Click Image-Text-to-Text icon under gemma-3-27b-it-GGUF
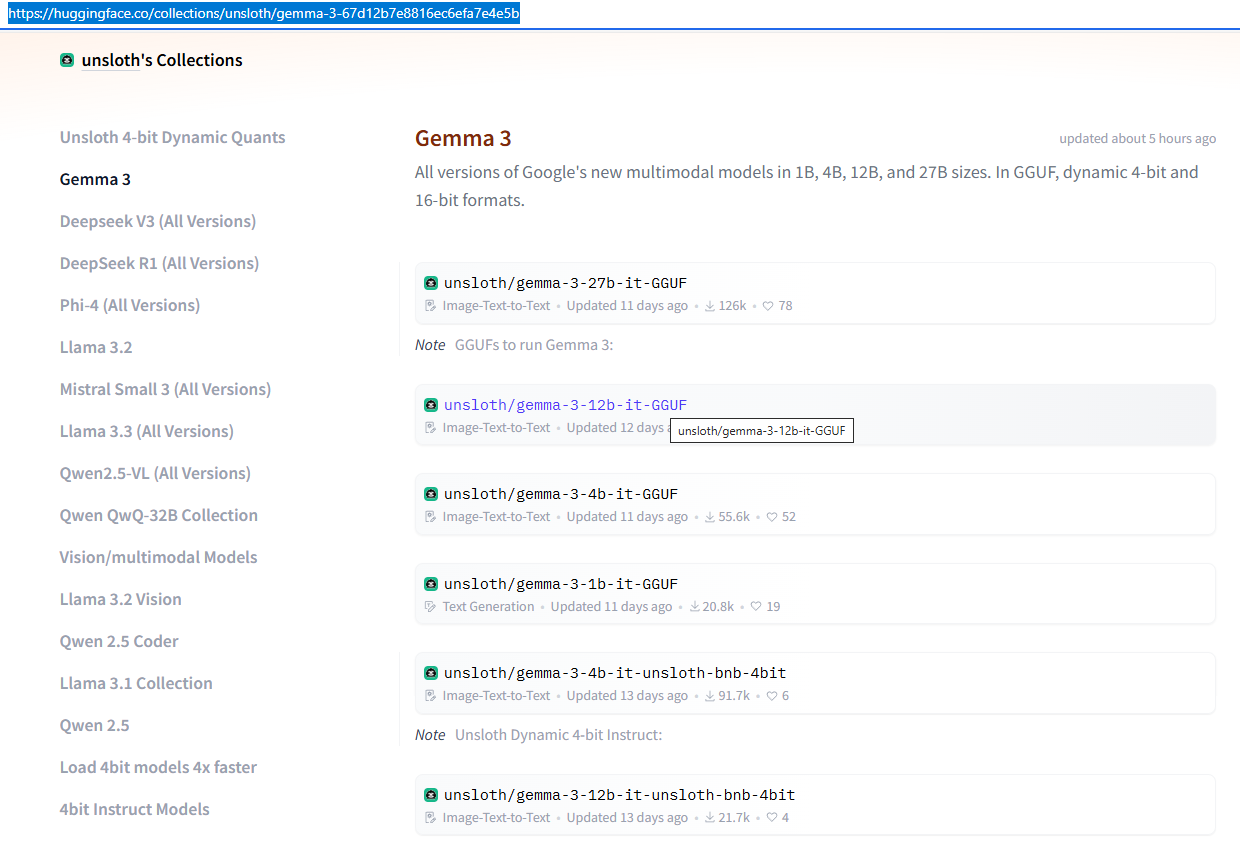The height and width of the screenshot is (846, 1240). (431, 306)
